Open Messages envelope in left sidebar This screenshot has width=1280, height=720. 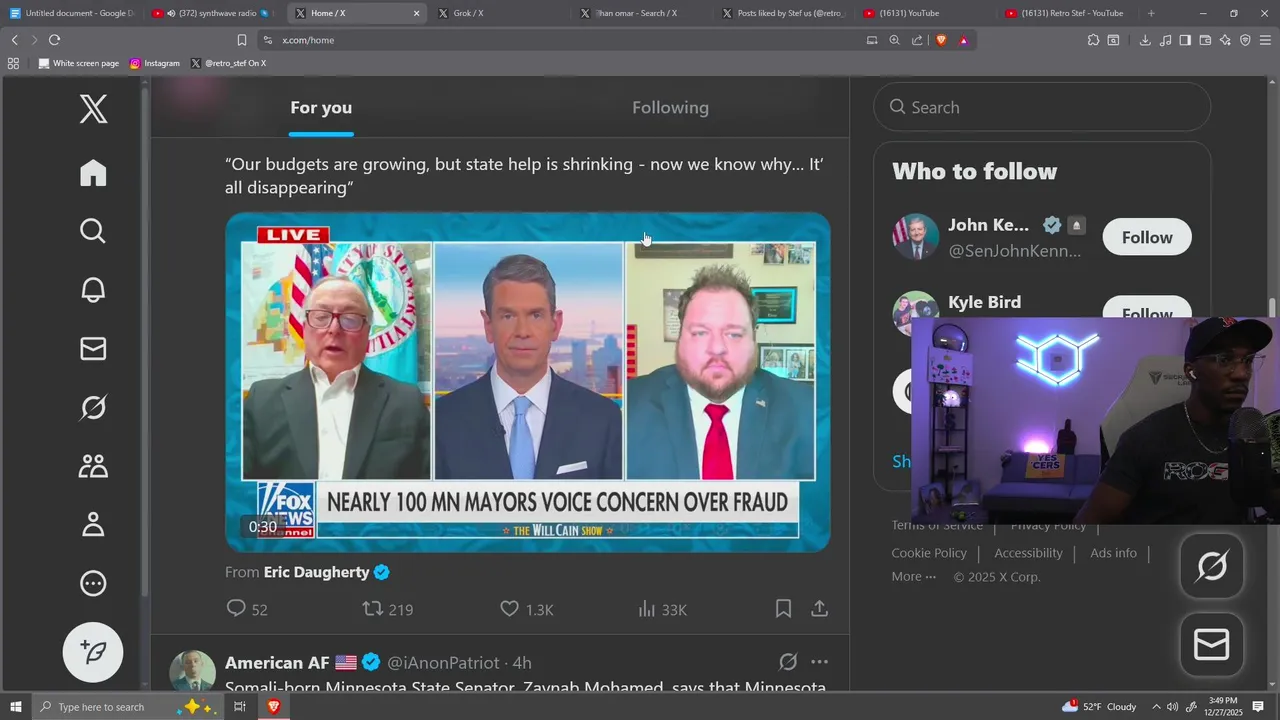tap(93, 348)
